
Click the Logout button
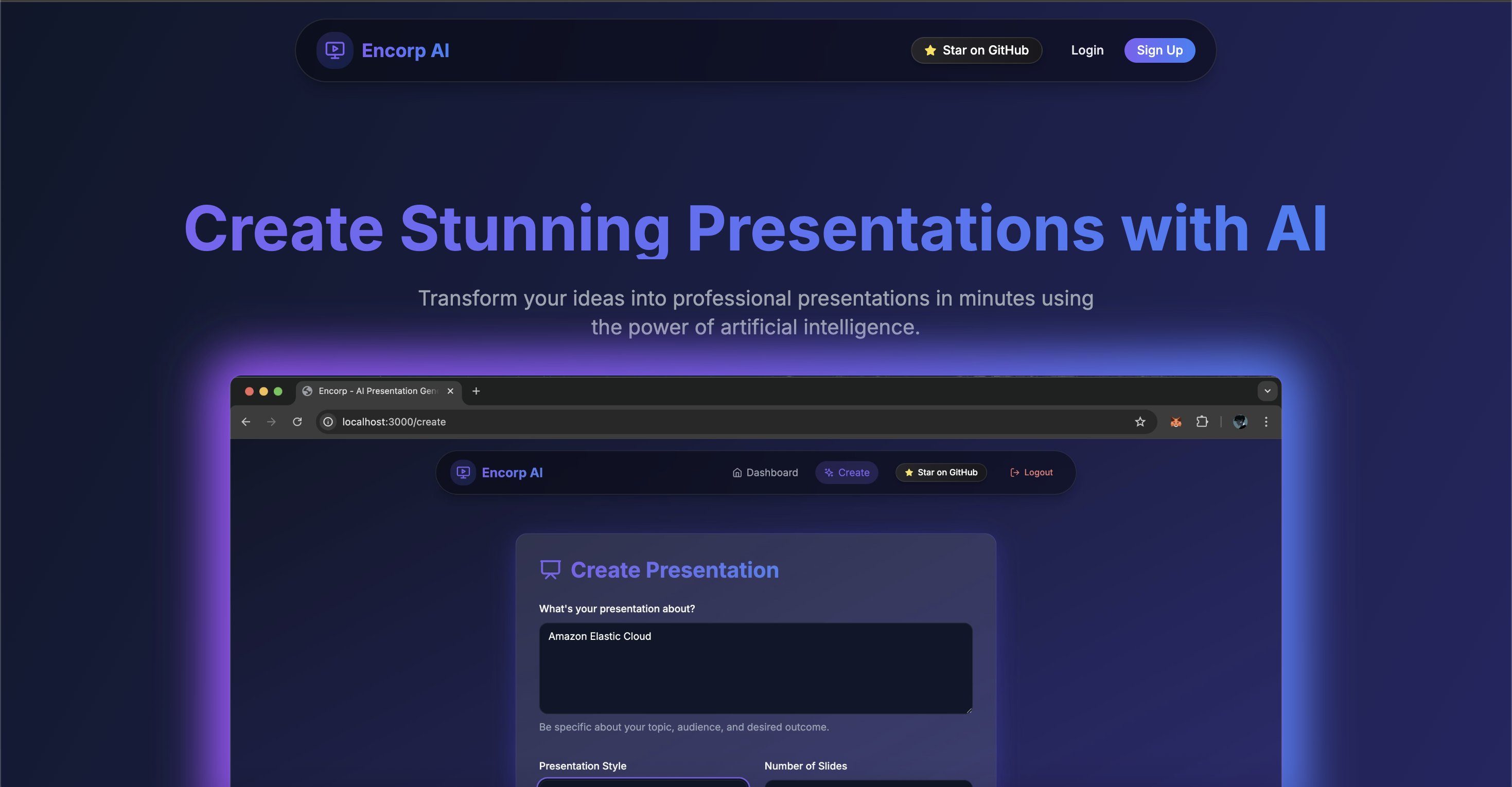coord(1031,472)
